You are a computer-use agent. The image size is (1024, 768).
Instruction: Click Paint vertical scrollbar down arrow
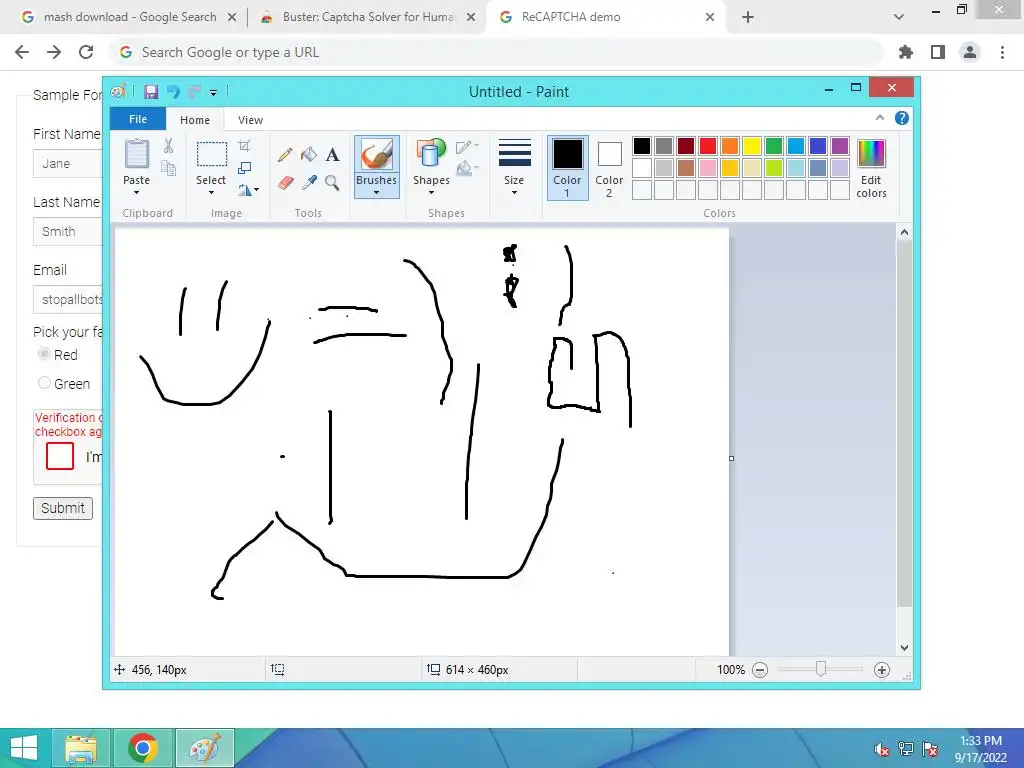click(x=904, y=648)
